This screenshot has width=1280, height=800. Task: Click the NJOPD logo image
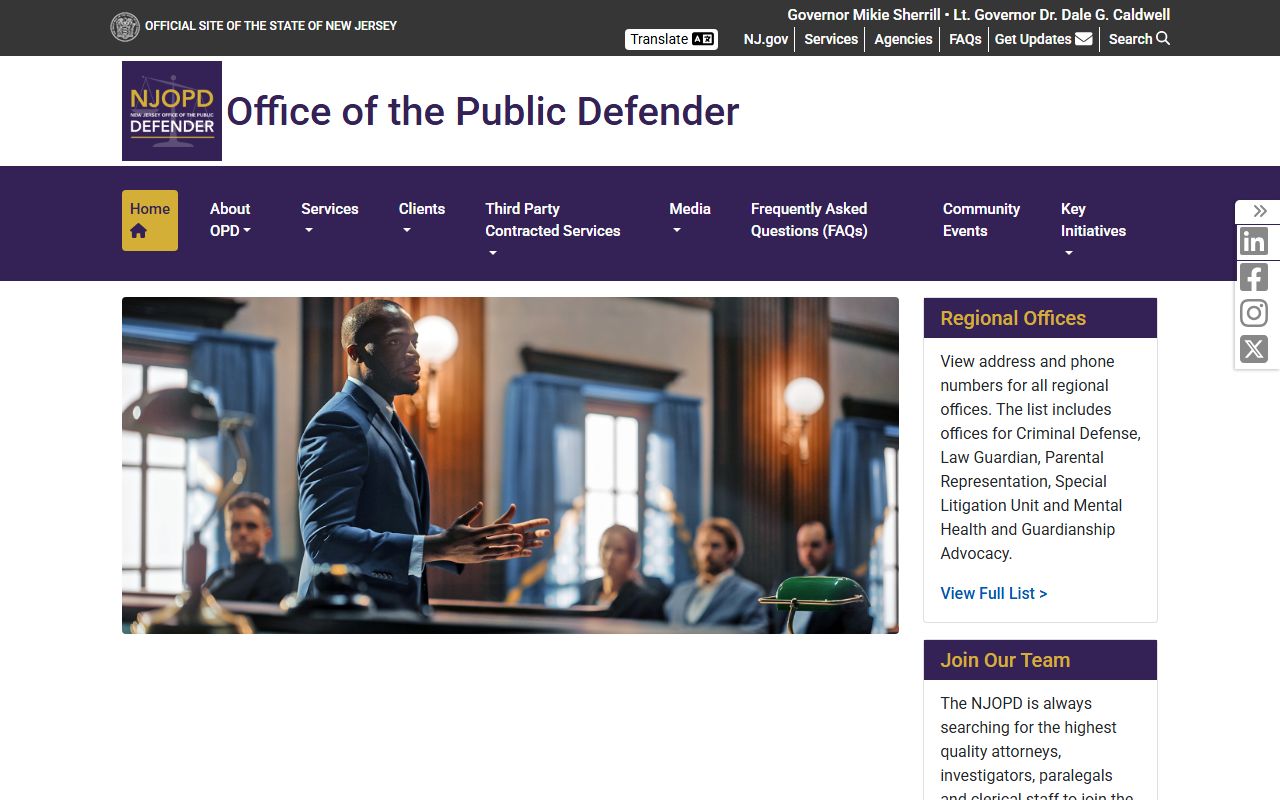click(172, 111)
